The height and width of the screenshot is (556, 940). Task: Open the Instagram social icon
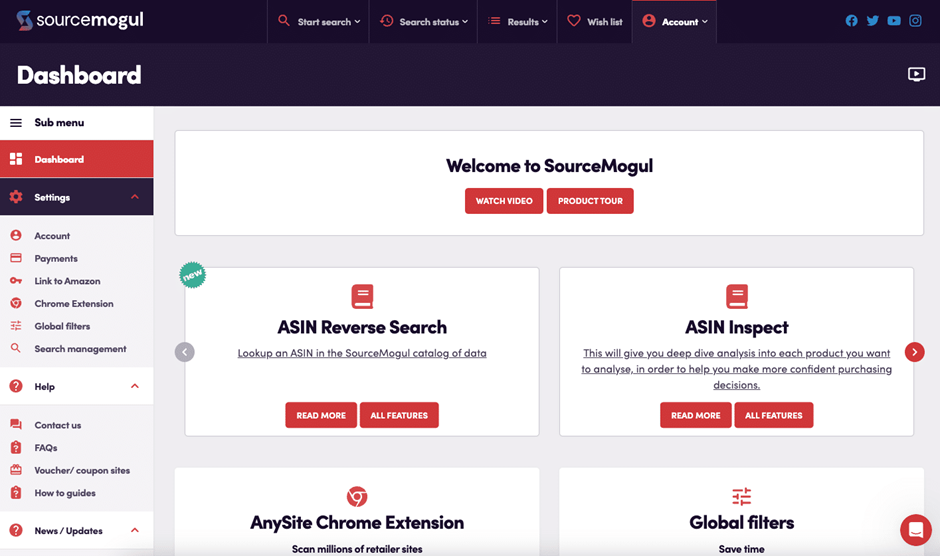click(x=915, y=21)
